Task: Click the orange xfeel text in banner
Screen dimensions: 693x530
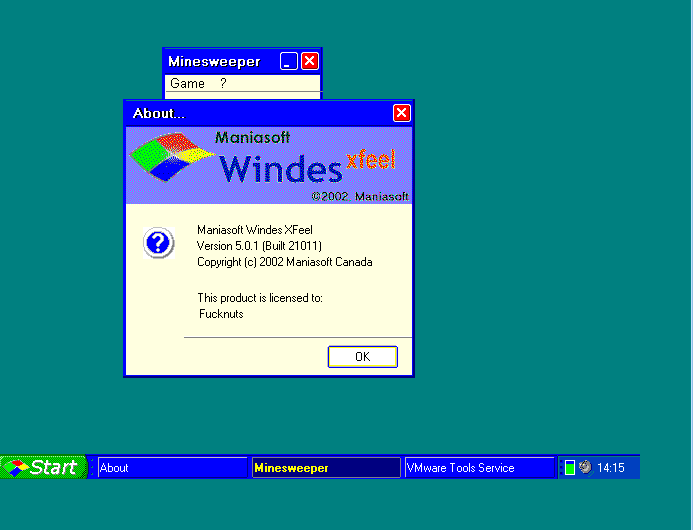Action: pyautogui.click(x=370, y=160)
